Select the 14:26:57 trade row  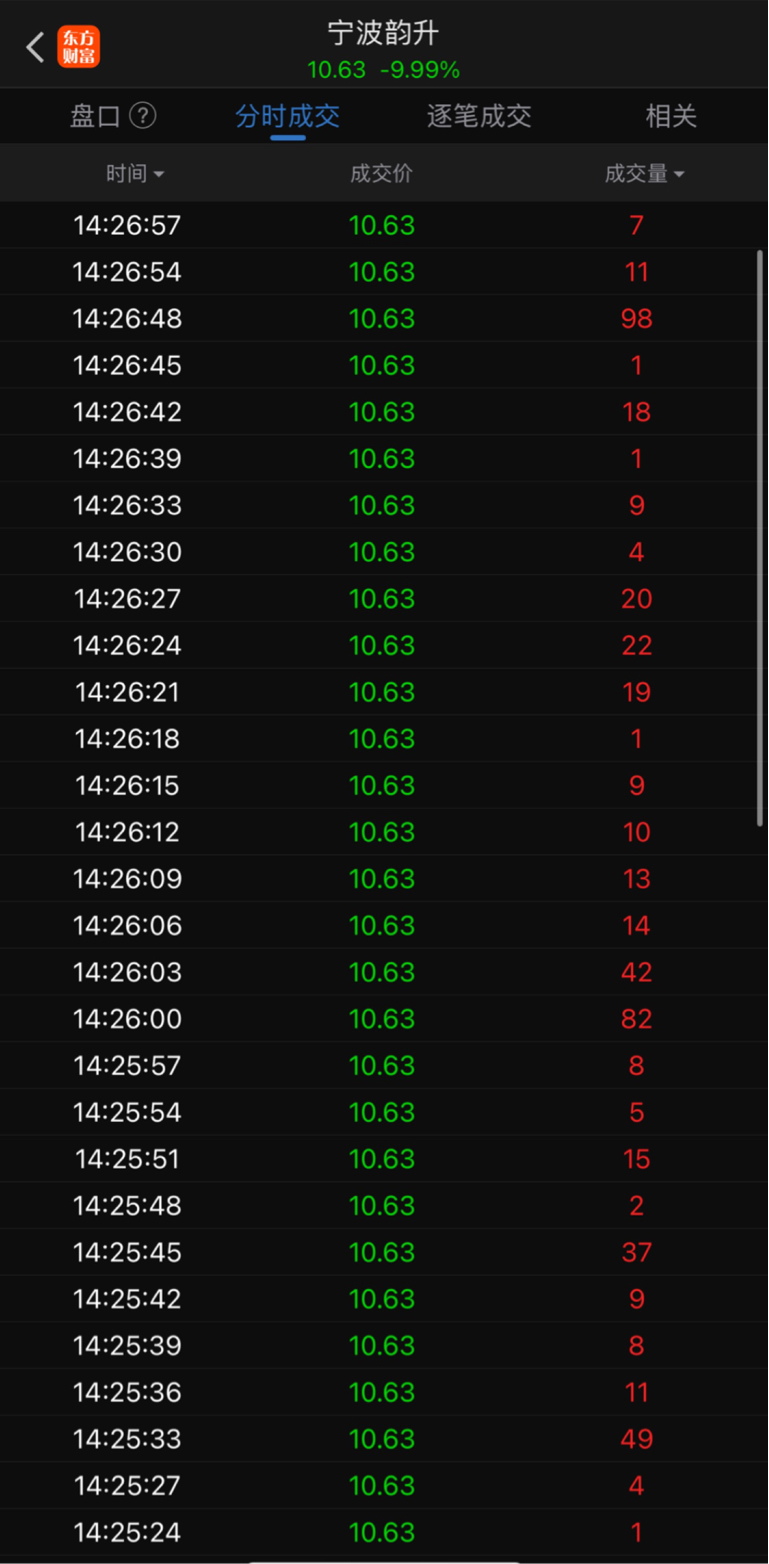384,225
